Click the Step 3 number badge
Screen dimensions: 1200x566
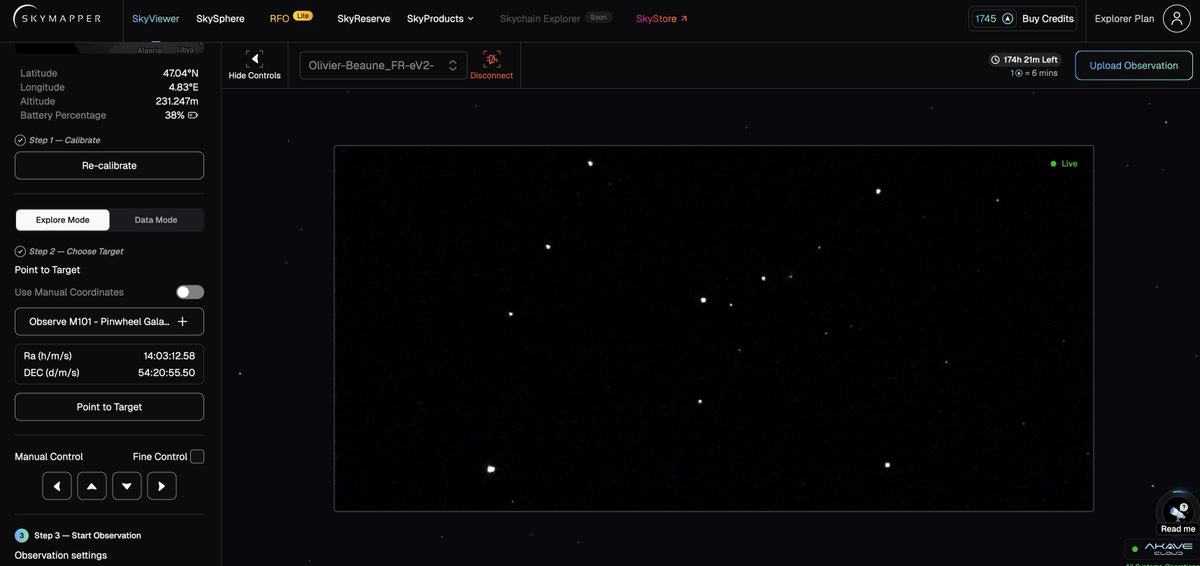click(x=21, y=535)
